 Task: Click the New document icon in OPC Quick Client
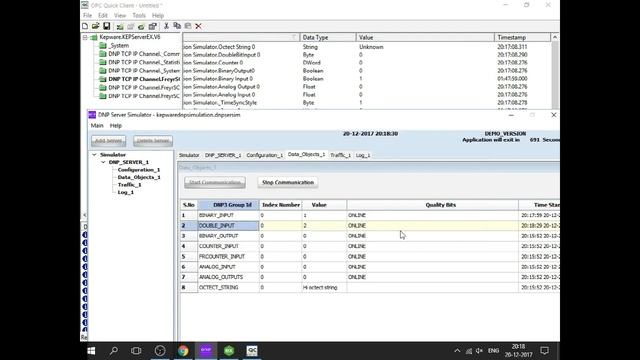[85, 26]
